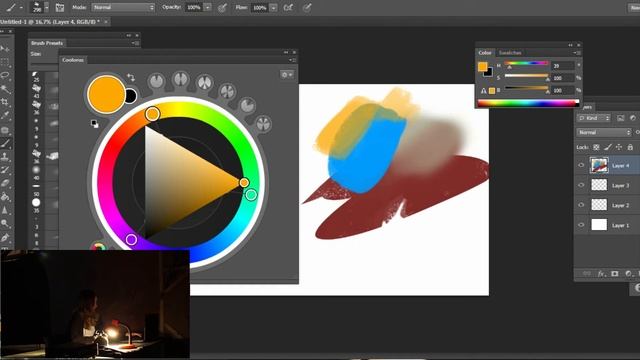Image resolution: width=640 pixels, height=360 pixels.
Task: Hide Layer 3 with eye icon
Action: click(x=581, y=185)
